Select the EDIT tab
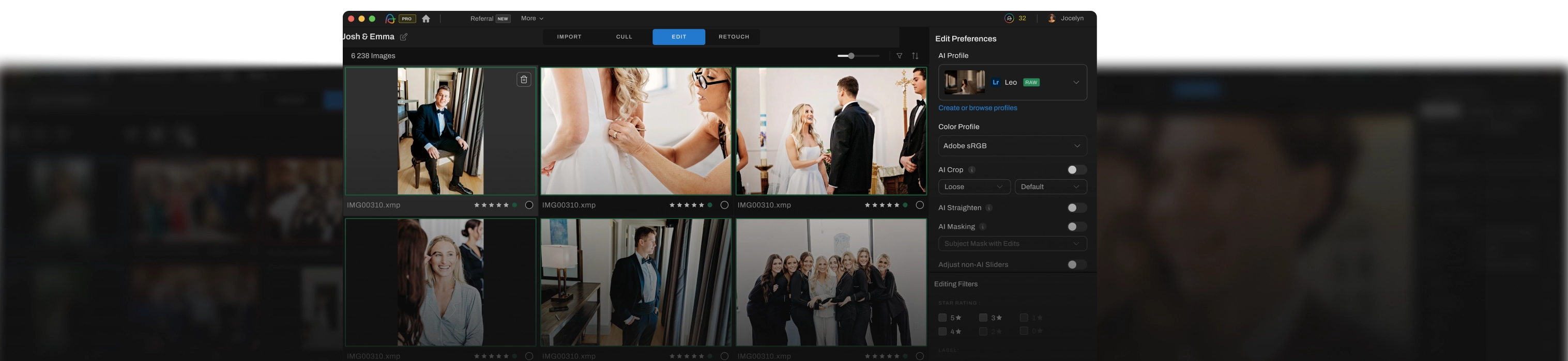This screenshot has width=1568, height=361. pos(679,37)
